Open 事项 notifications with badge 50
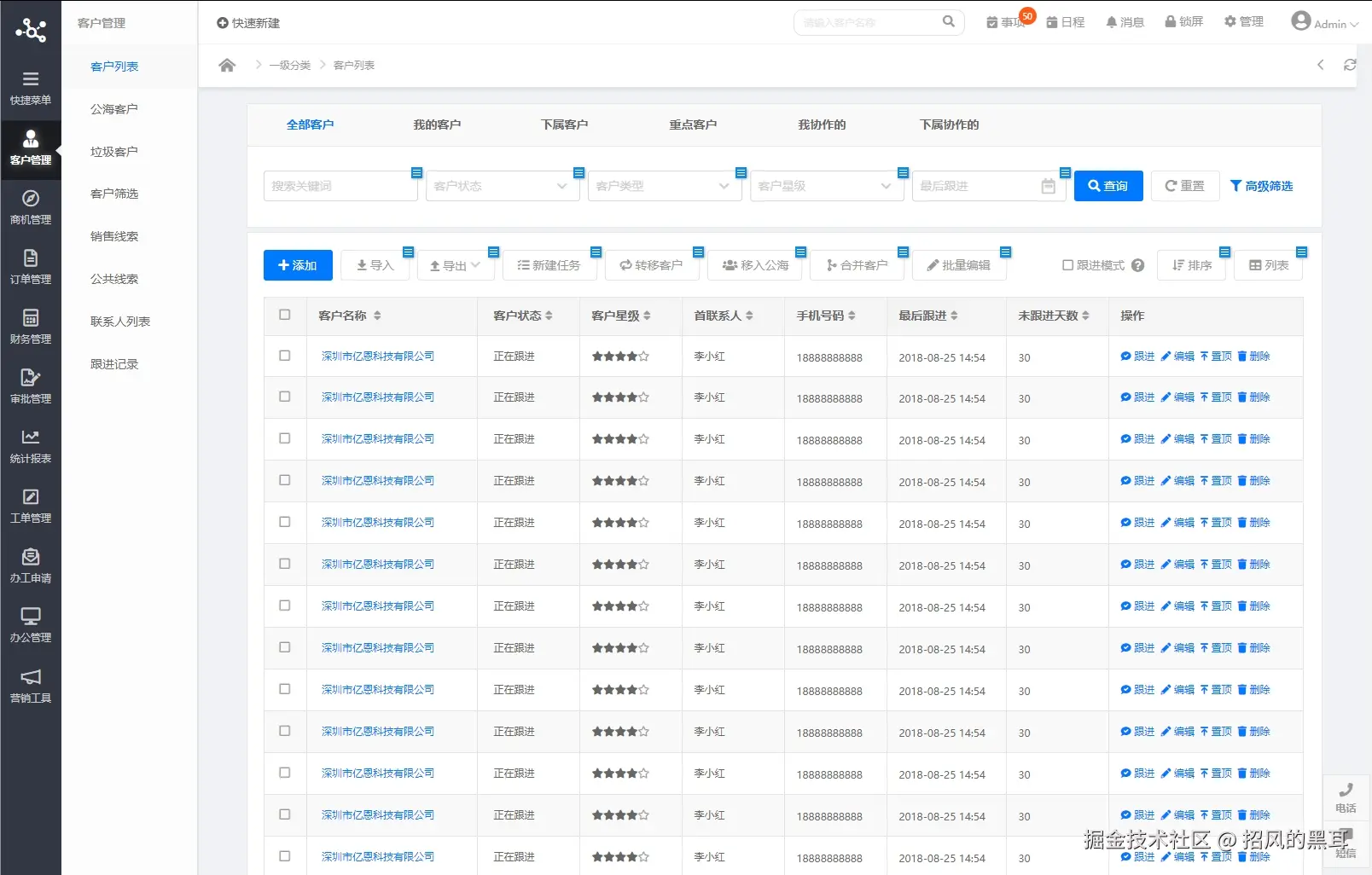This screenshot has height=875, width=1372. [x=1006, y=22]
